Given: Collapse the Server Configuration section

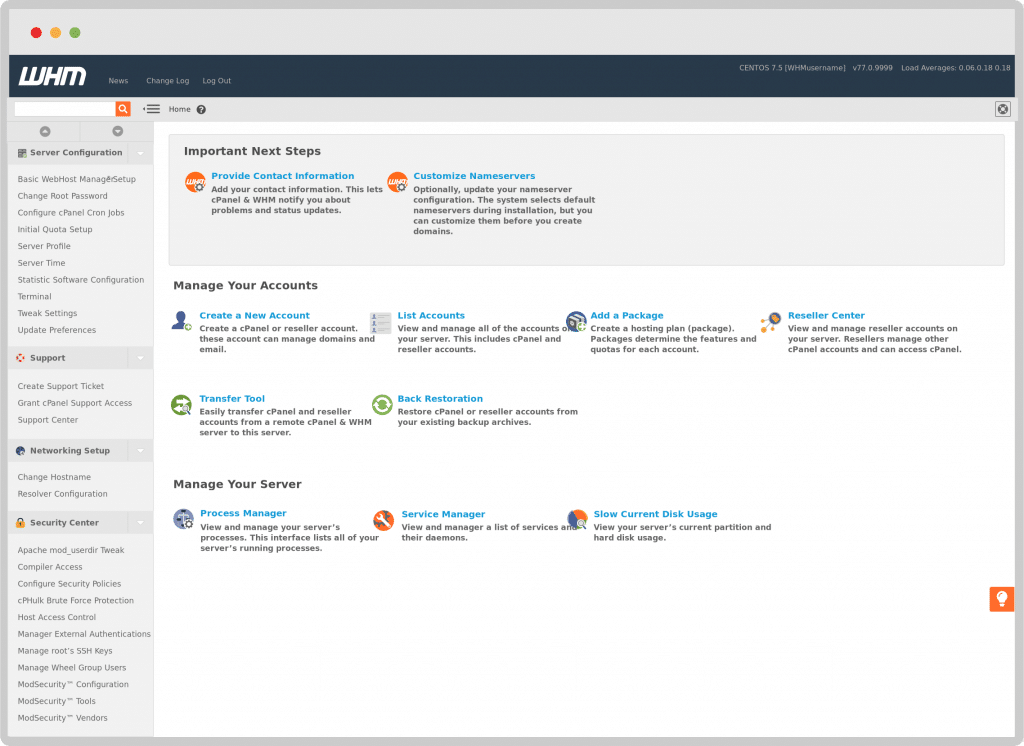Looking at the screenshot, I should [x=139, y=152].
